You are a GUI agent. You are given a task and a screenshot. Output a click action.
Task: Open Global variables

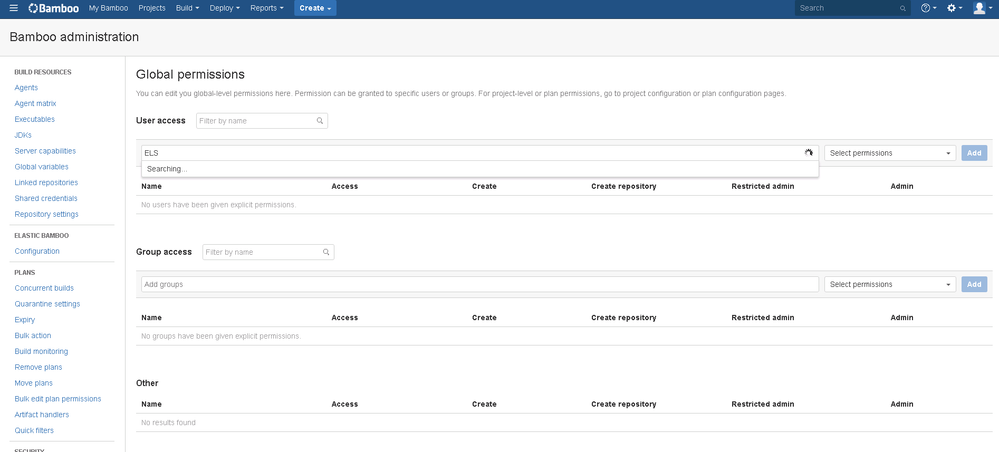(41, 167)
